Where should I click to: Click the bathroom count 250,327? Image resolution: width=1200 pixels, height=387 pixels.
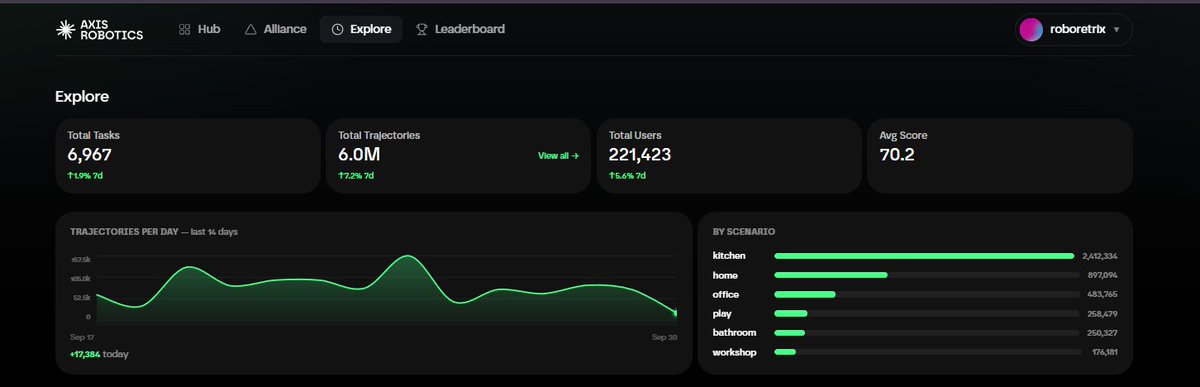(x=1103, y=332)
